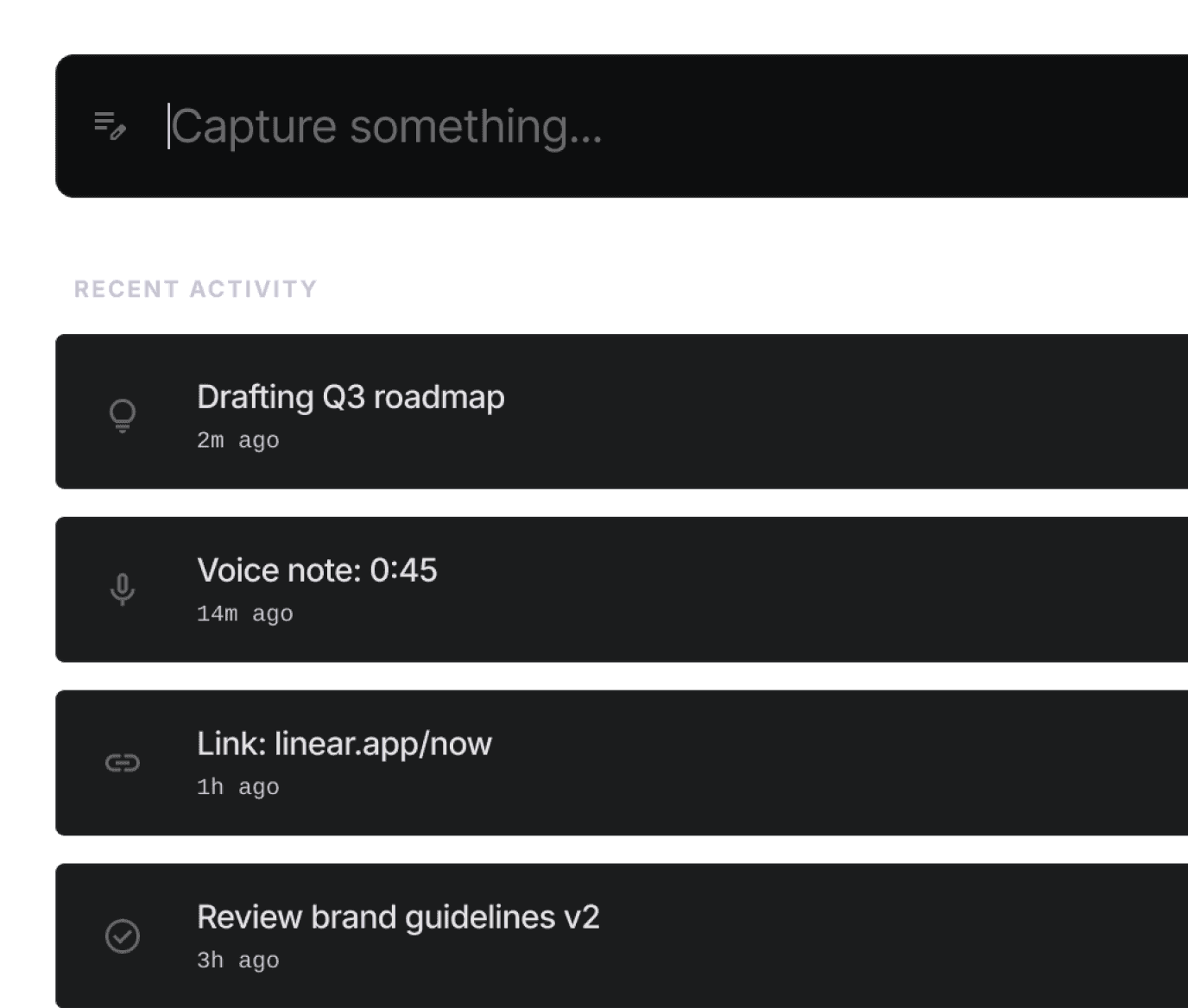1188x1008 pixels.
Task: Click the 'RECENT ACTIVITY' section header
Action: point(196,289)
